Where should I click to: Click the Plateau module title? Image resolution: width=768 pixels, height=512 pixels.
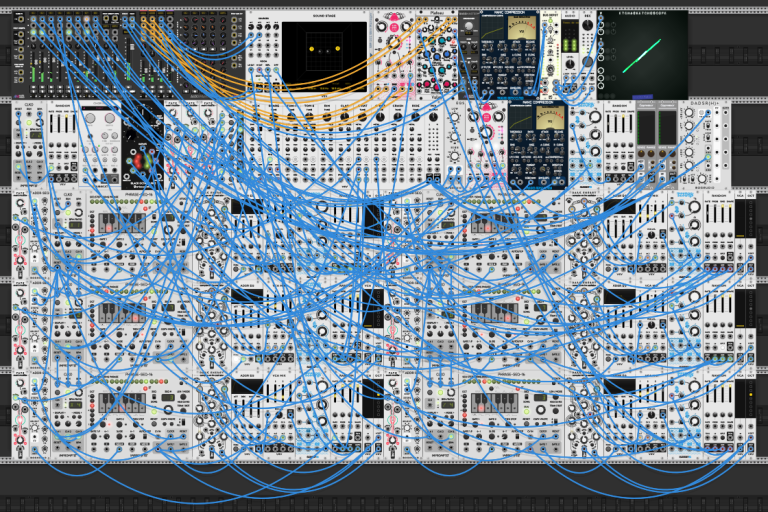click(437, 14)
